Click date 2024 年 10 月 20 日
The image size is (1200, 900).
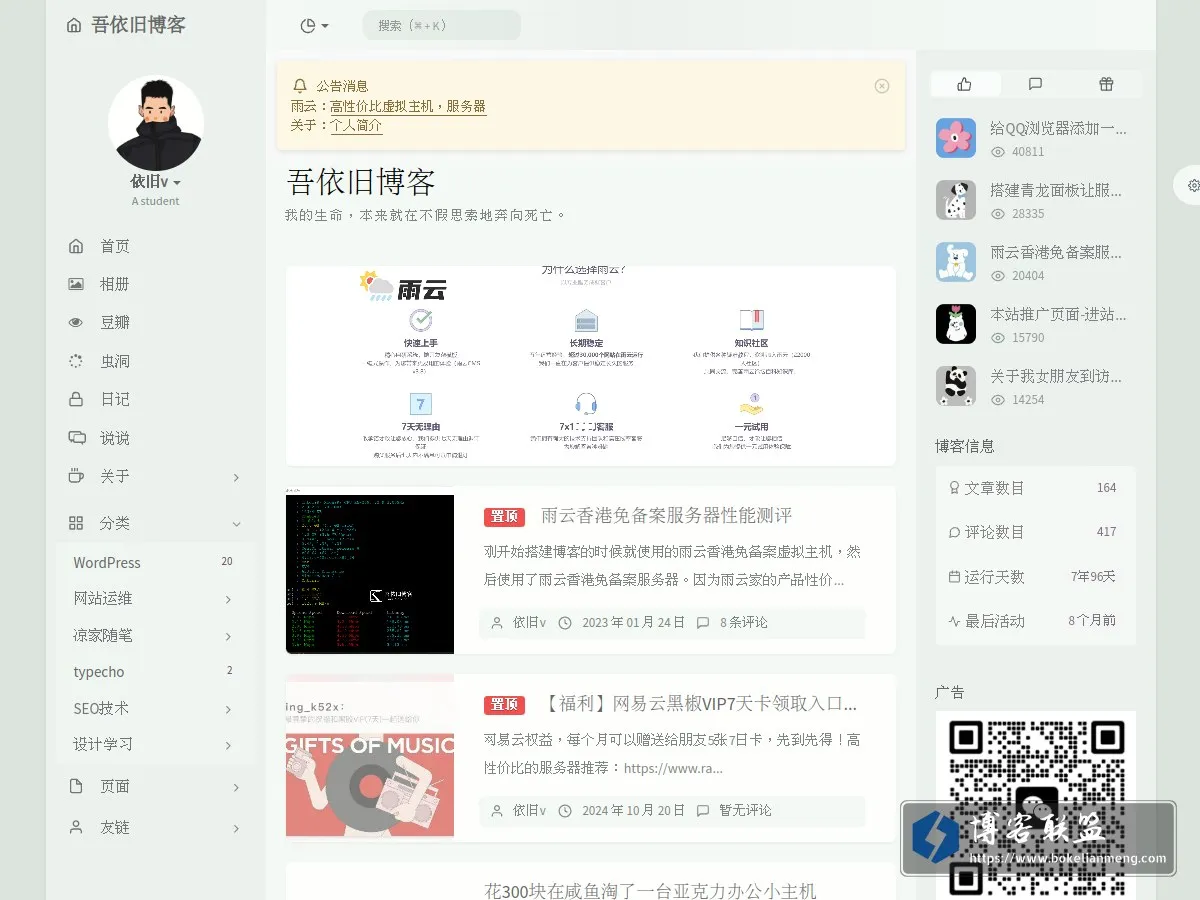(x=634, y=810)
